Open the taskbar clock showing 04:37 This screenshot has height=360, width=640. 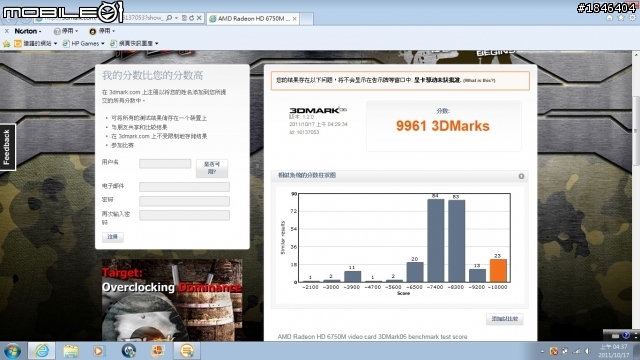click(x=613, y=351)
